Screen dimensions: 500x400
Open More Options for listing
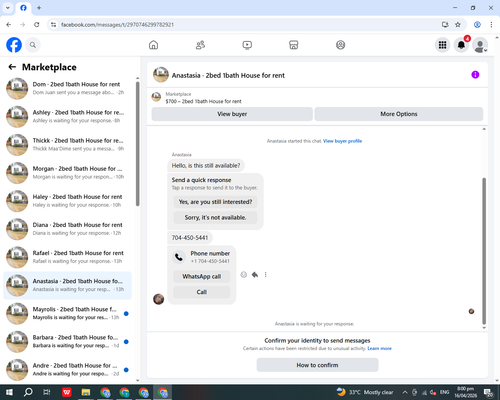coord(399,114)
